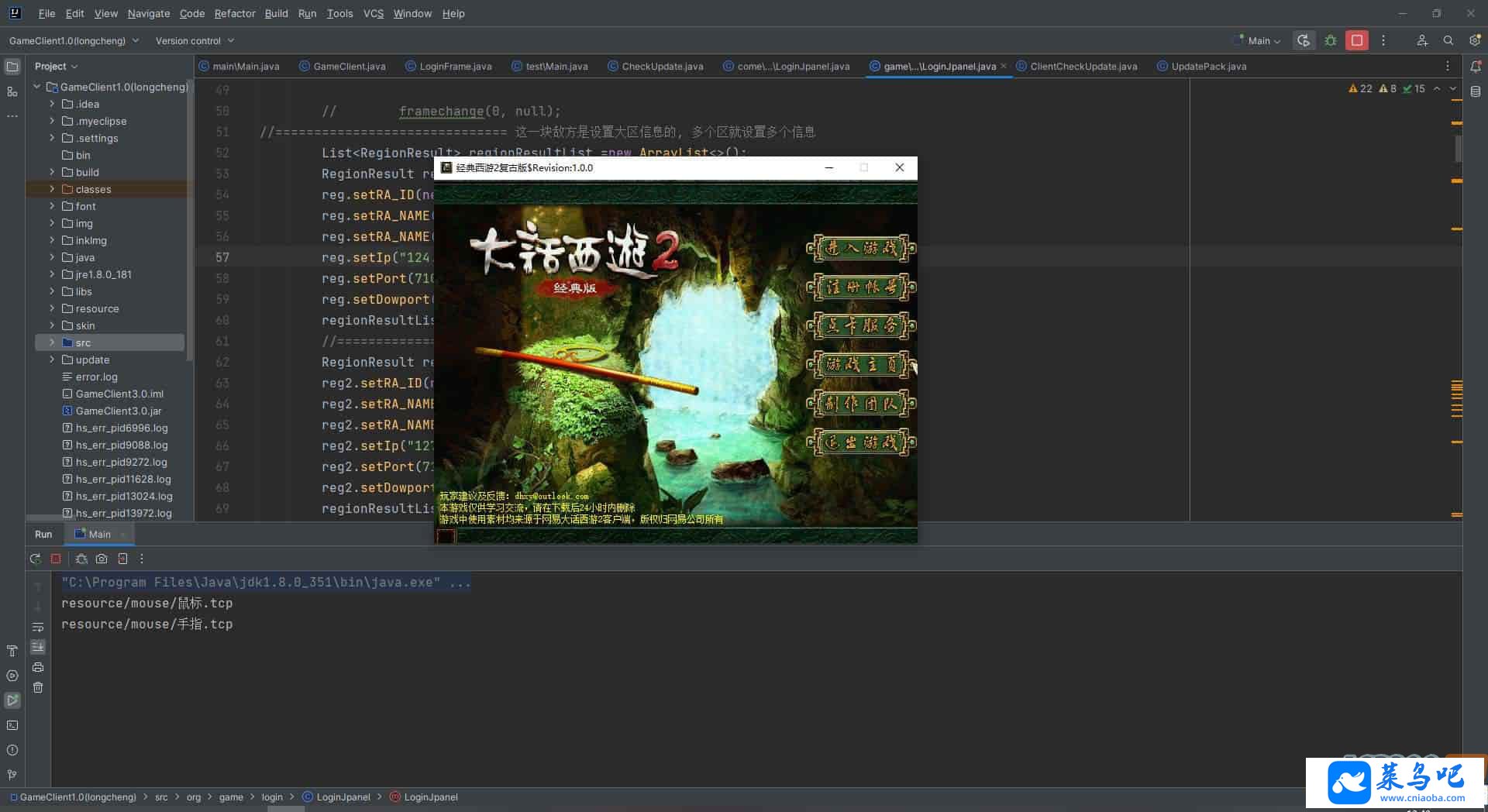The image size is (1488, 812).
Task: Open the Git tool window icon
Action: point(12,775)
